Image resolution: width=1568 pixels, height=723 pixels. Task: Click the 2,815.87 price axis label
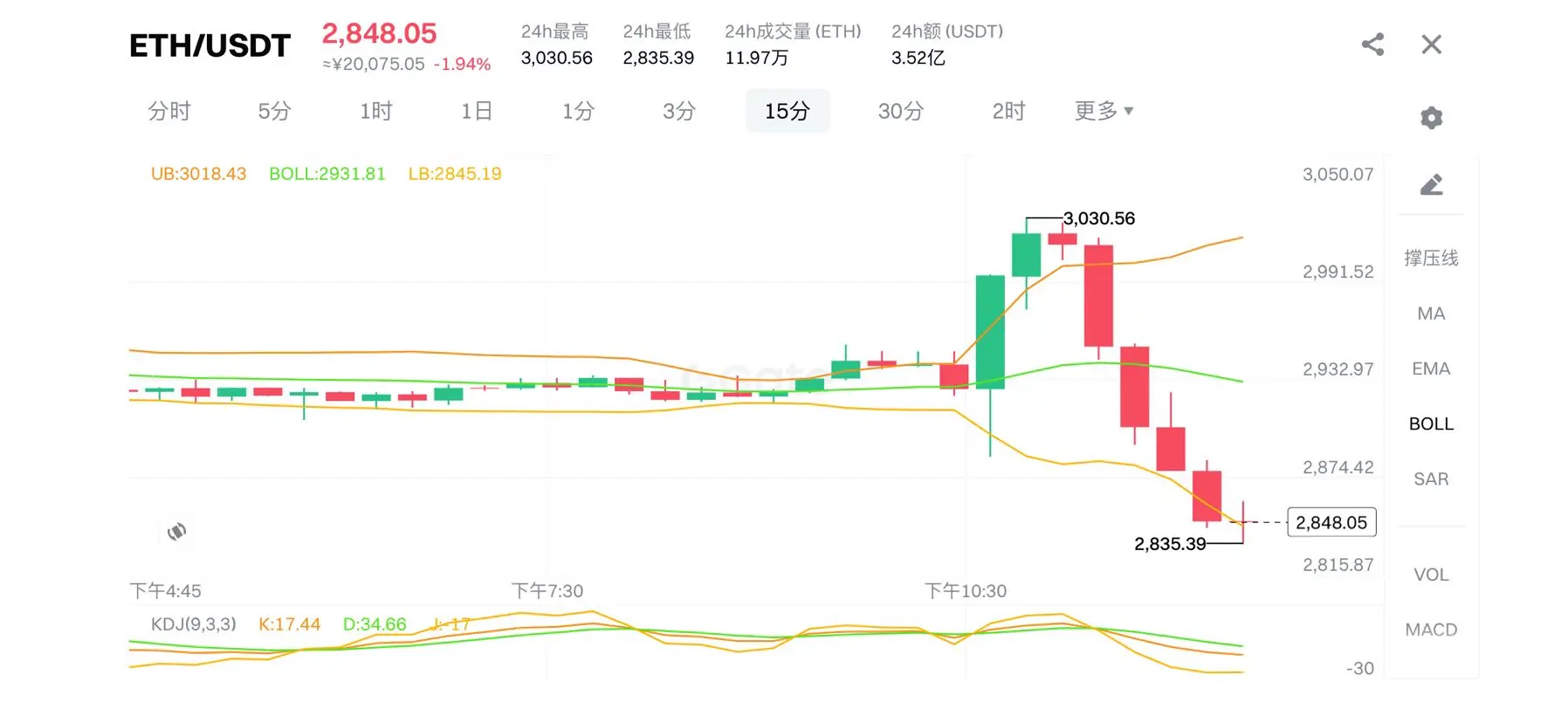coord(1338,565)
